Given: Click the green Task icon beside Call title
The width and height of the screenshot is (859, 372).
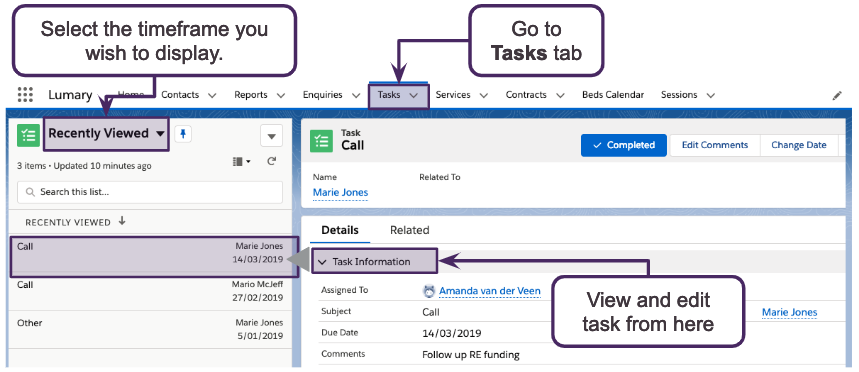Looking at the screenshot, I should point(321,141).
